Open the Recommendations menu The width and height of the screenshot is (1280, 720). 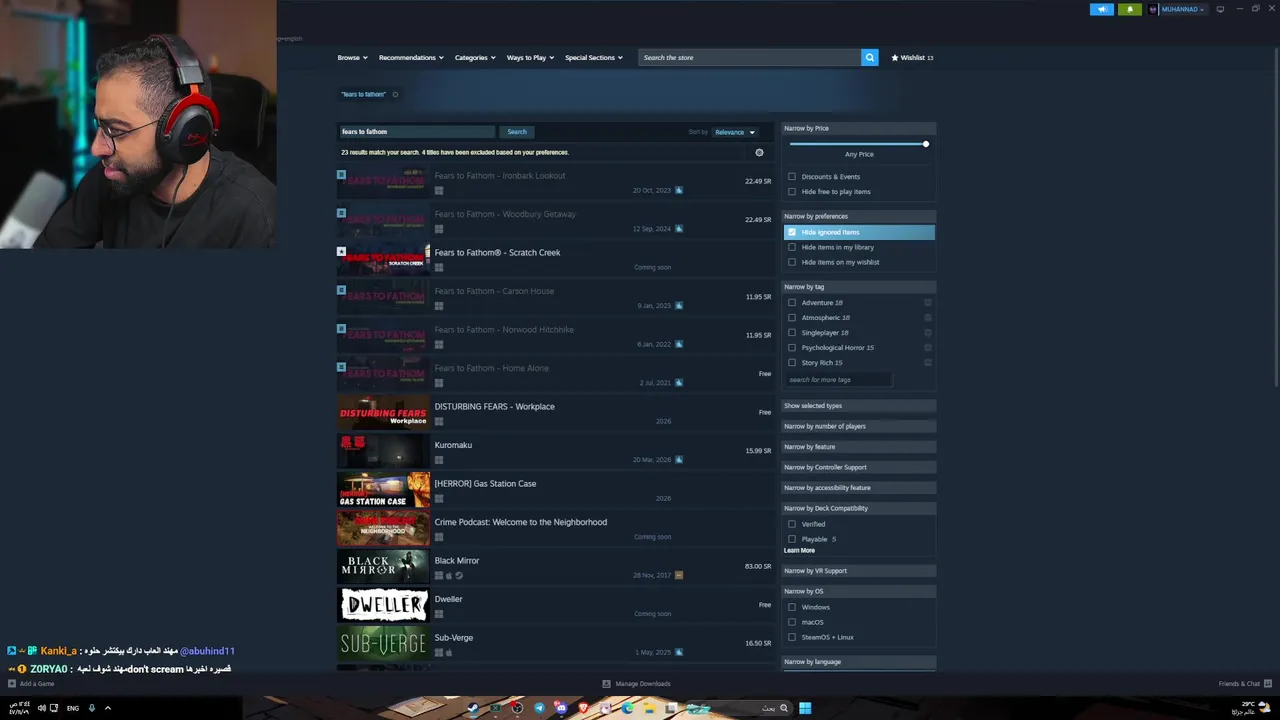click(411, 57)
